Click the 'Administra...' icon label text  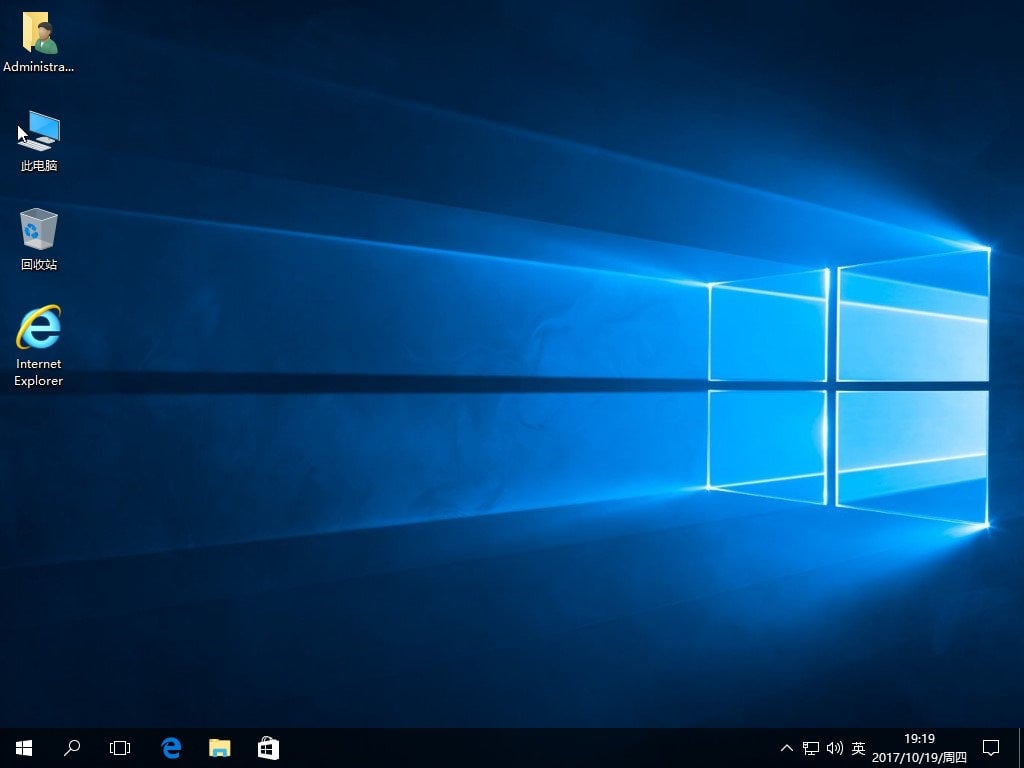pyautogui.click(x=39, y=67)
